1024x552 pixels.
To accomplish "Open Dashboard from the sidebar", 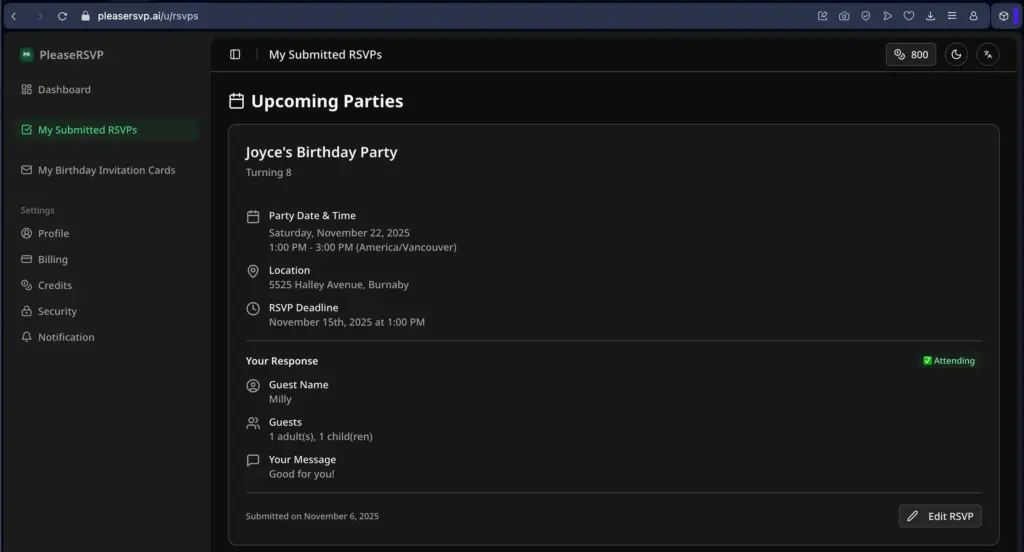I will pyautogui.click(x=64, y=90).
